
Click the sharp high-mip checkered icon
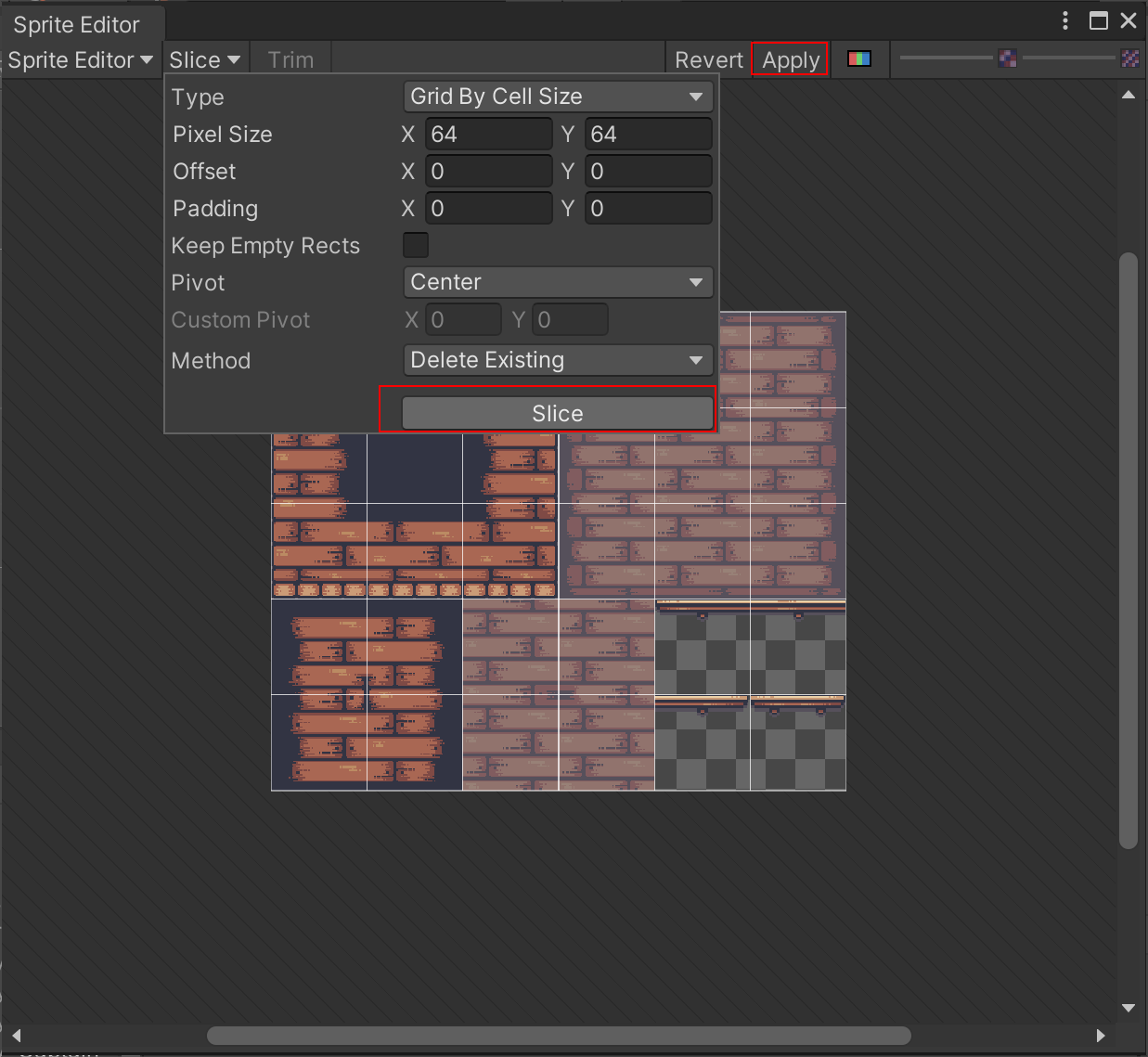[x=1130, y=58]
